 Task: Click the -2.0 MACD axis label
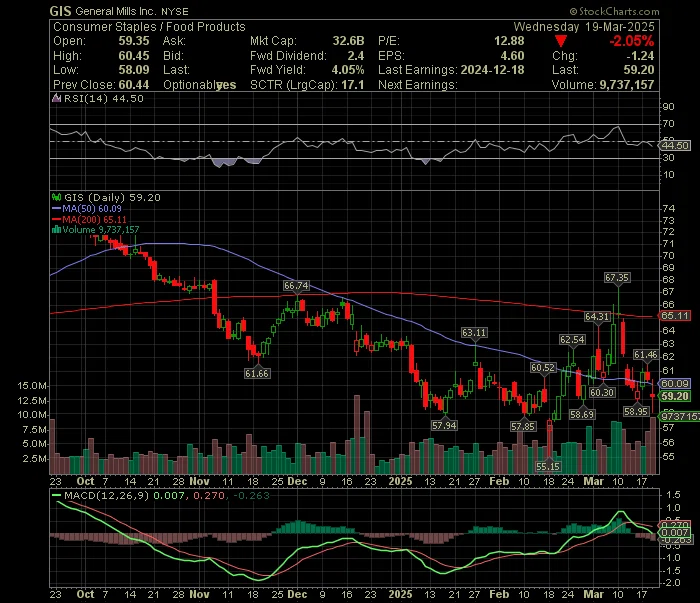[x=672, y=582]
